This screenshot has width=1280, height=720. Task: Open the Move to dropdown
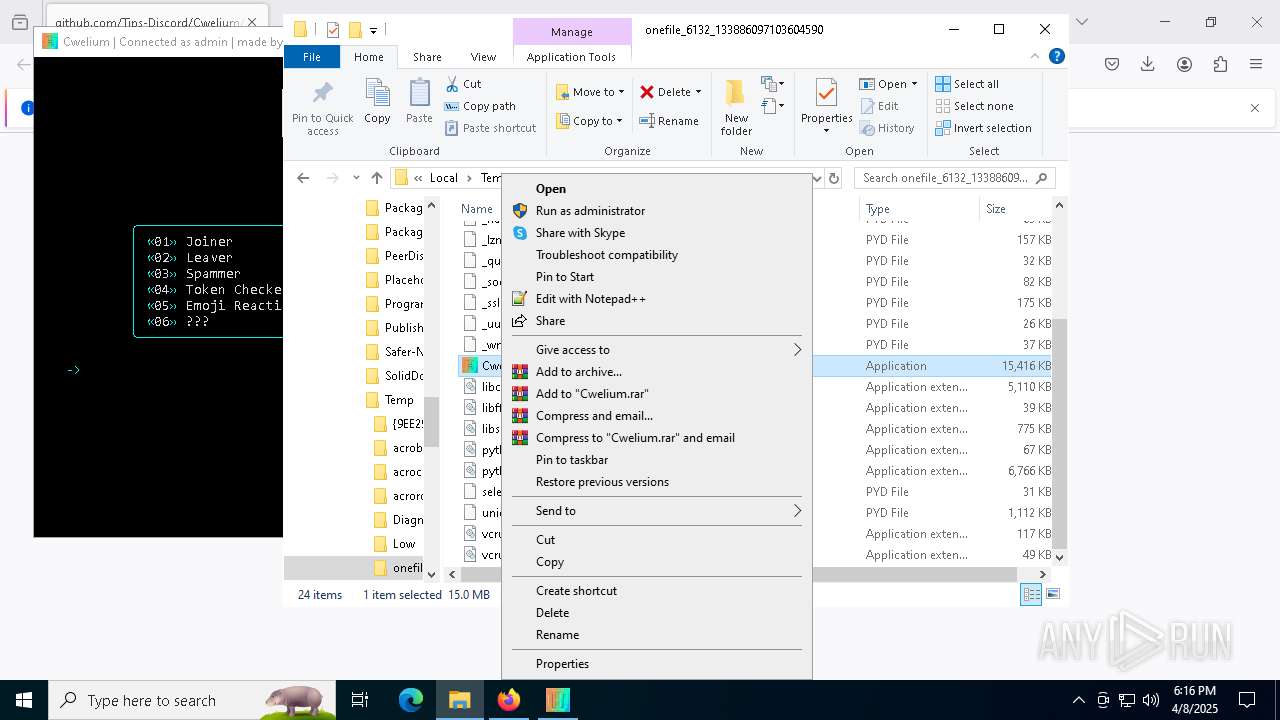click(590, 92)
